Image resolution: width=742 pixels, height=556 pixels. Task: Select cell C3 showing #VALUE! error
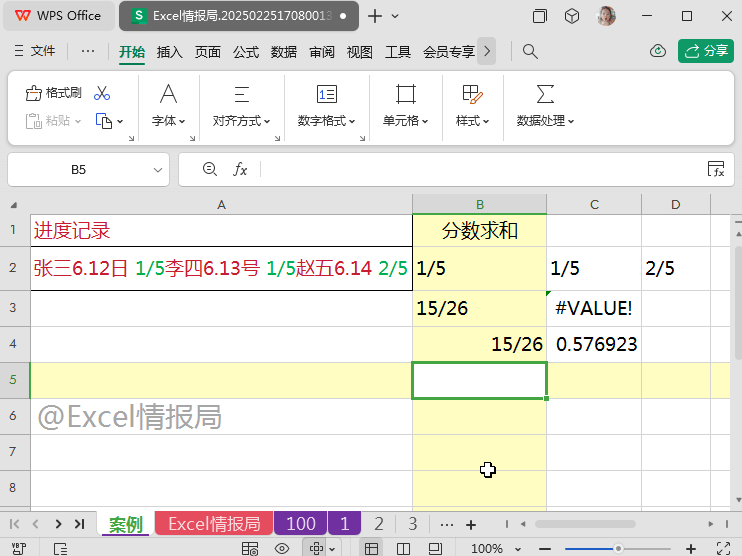coord(594,308)
